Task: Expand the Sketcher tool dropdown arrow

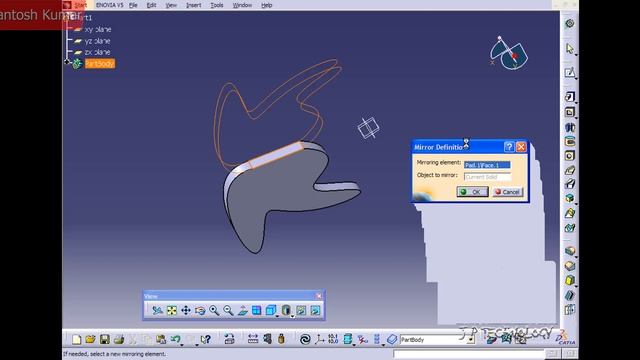Action: pyautogui.click(x=576, y=78)
